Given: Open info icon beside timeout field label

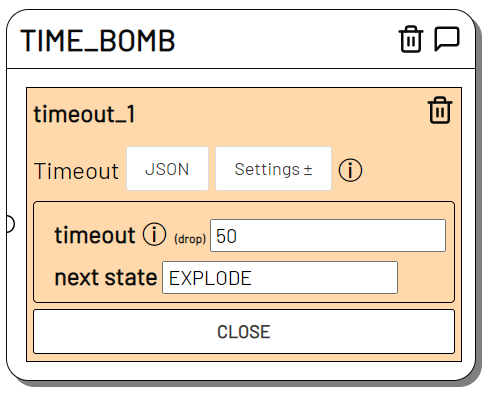Looking at the screenshot, I should coord(154,234).
